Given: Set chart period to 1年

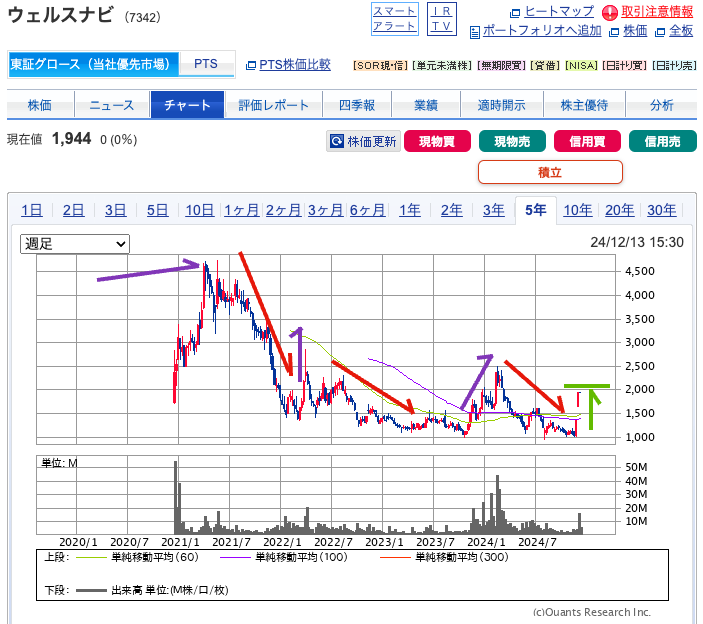Looking at the screenshot, I should (410, 210).
